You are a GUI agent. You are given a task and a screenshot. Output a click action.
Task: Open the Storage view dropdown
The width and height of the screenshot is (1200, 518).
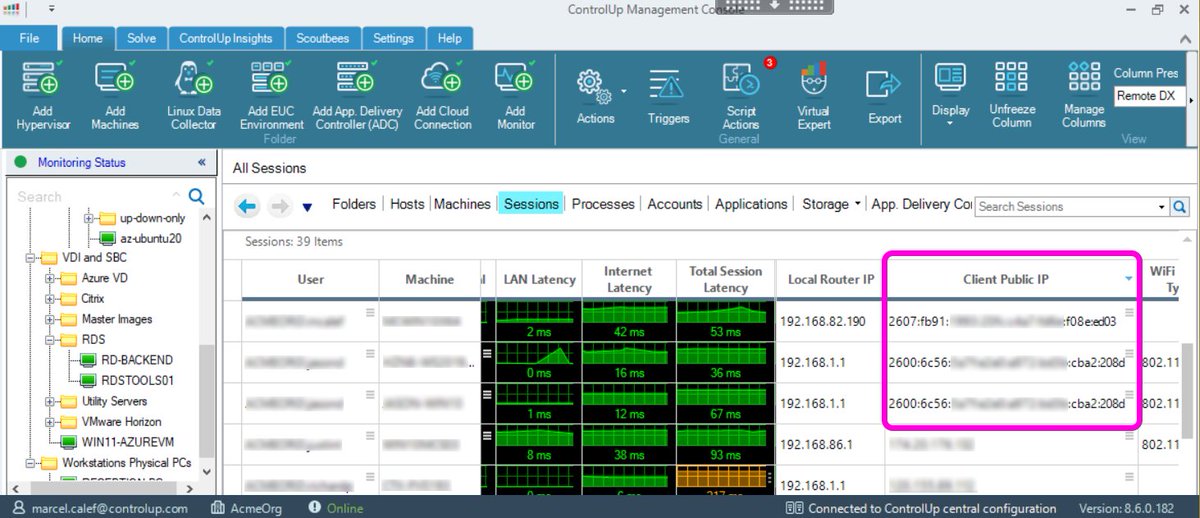(x=857, y=204)
